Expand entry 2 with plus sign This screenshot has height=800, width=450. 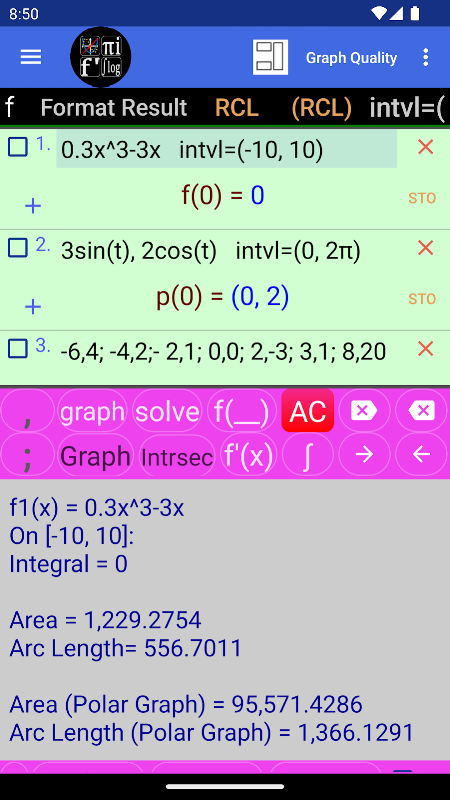[x=33, y=307]
